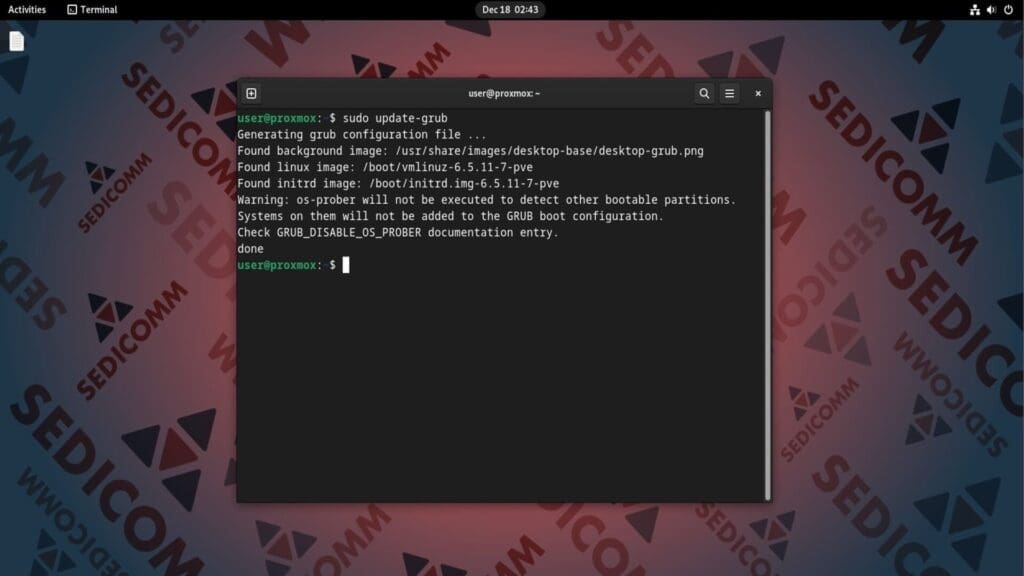Image resolution: width=1024 pixels, height=576 pixels.
Task: Click the wired network status icon
Action: coord(975,10)
